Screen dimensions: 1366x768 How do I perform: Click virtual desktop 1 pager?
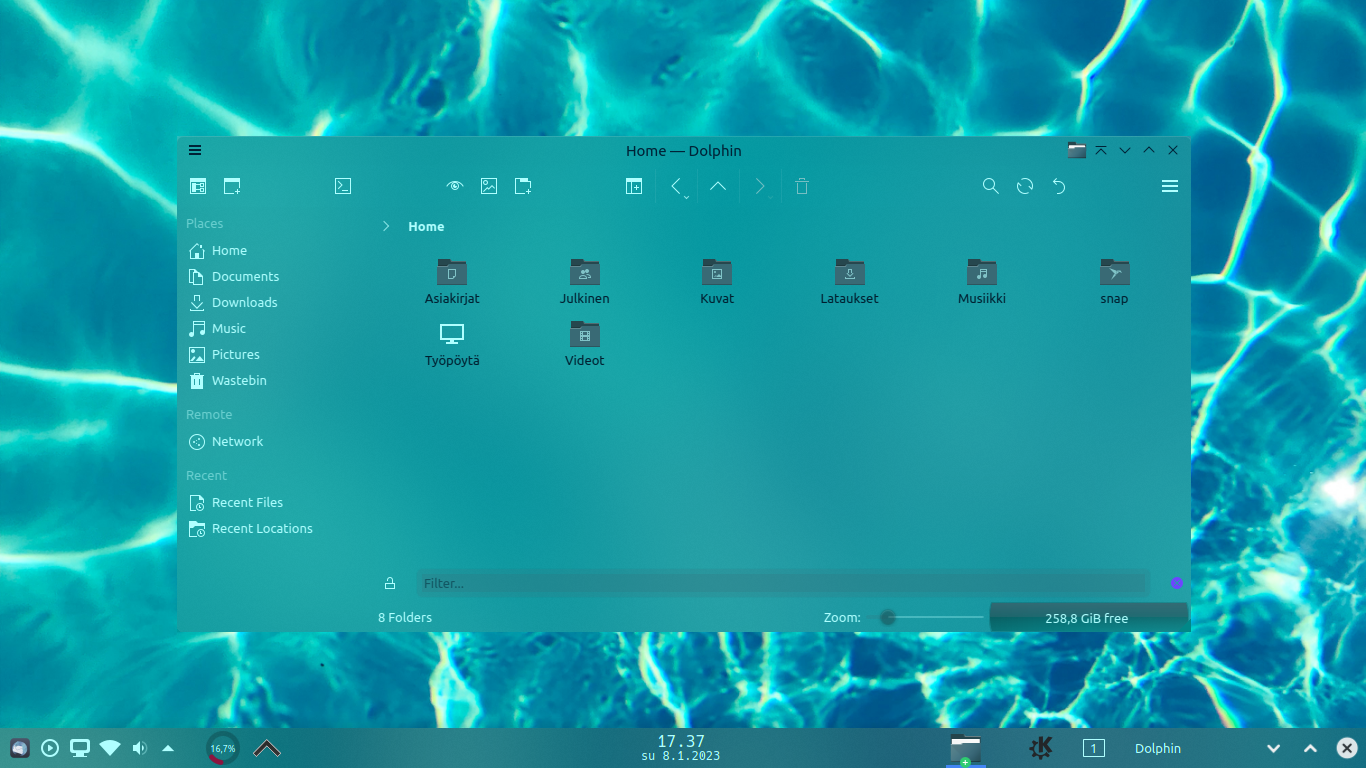tap(1094, 748)
